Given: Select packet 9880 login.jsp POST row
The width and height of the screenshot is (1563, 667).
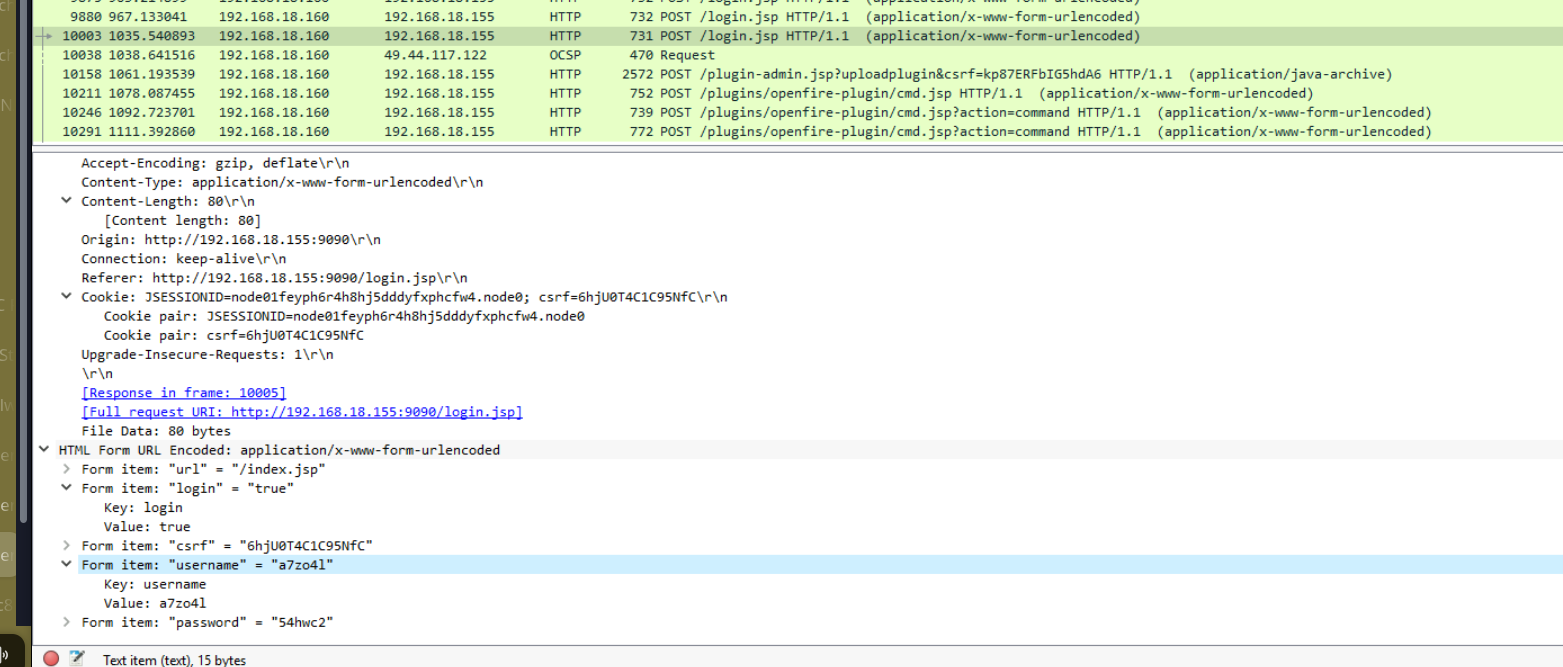Looking at the screenshot, I should [700, 17].
